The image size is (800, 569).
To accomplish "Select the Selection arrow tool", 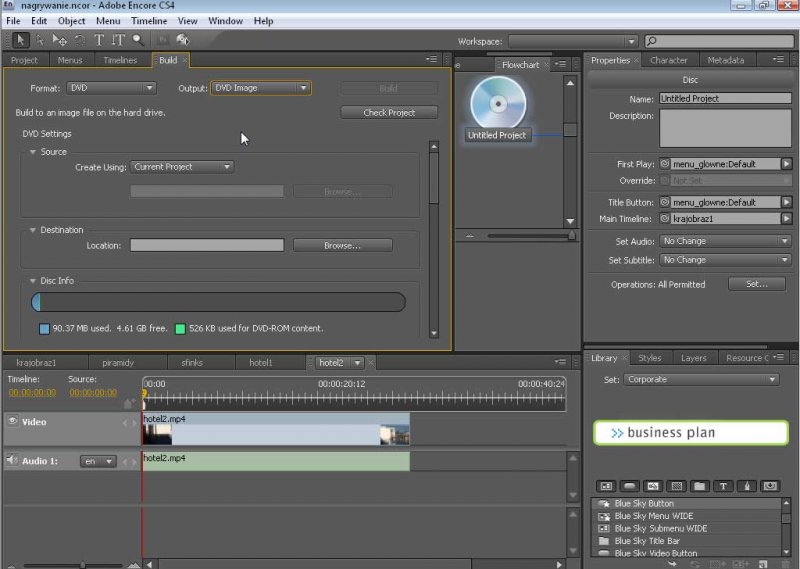I will [x=21, y=40].
